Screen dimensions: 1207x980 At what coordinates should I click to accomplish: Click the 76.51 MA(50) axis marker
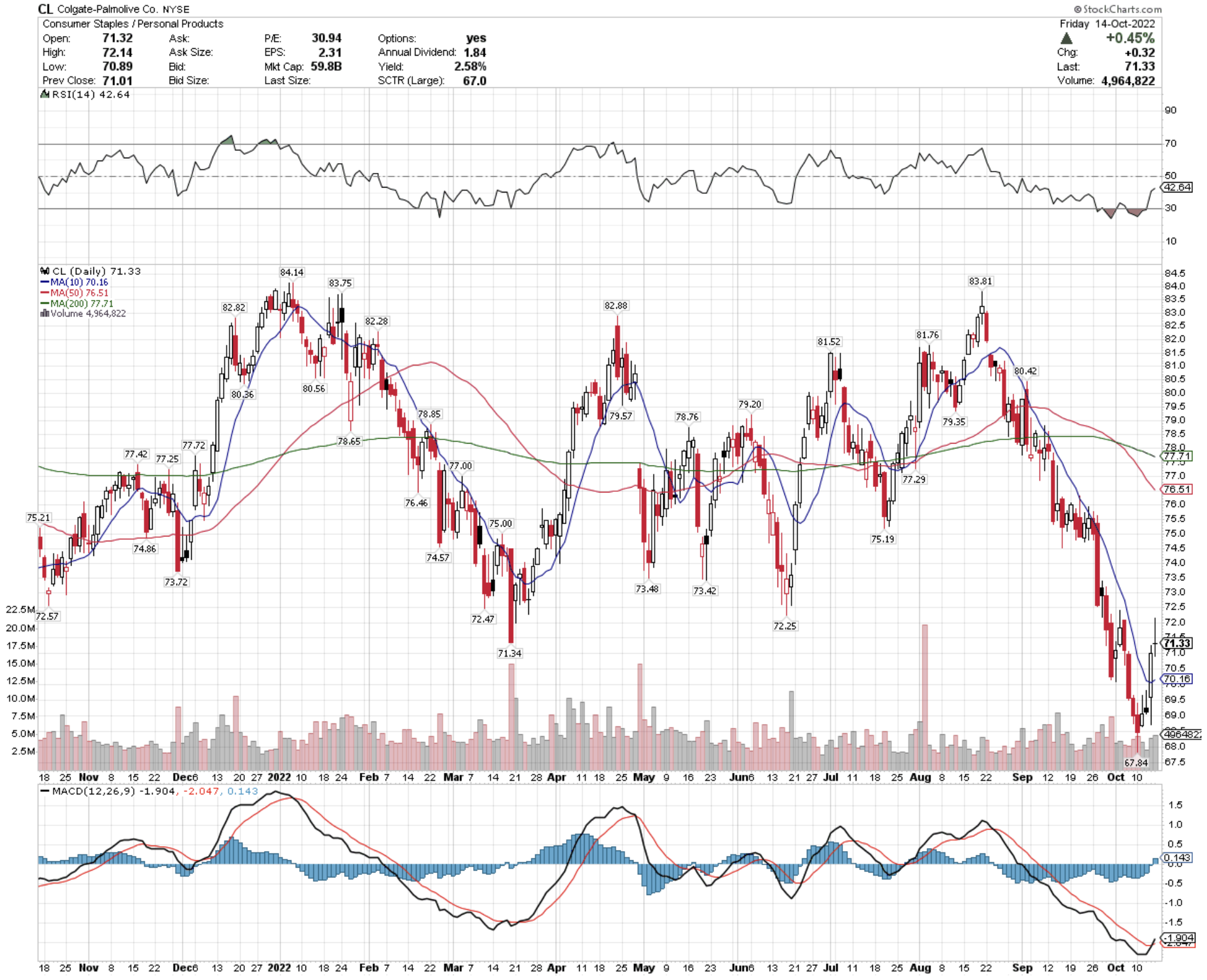[x=1178, y=489]
